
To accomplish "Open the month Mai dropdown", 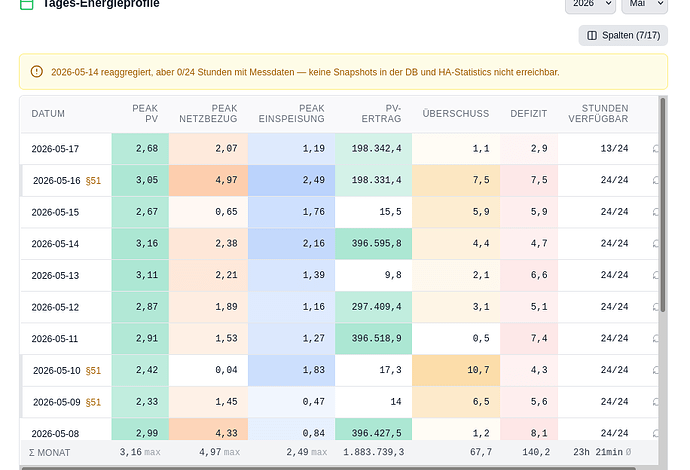I will coord(645,4).
